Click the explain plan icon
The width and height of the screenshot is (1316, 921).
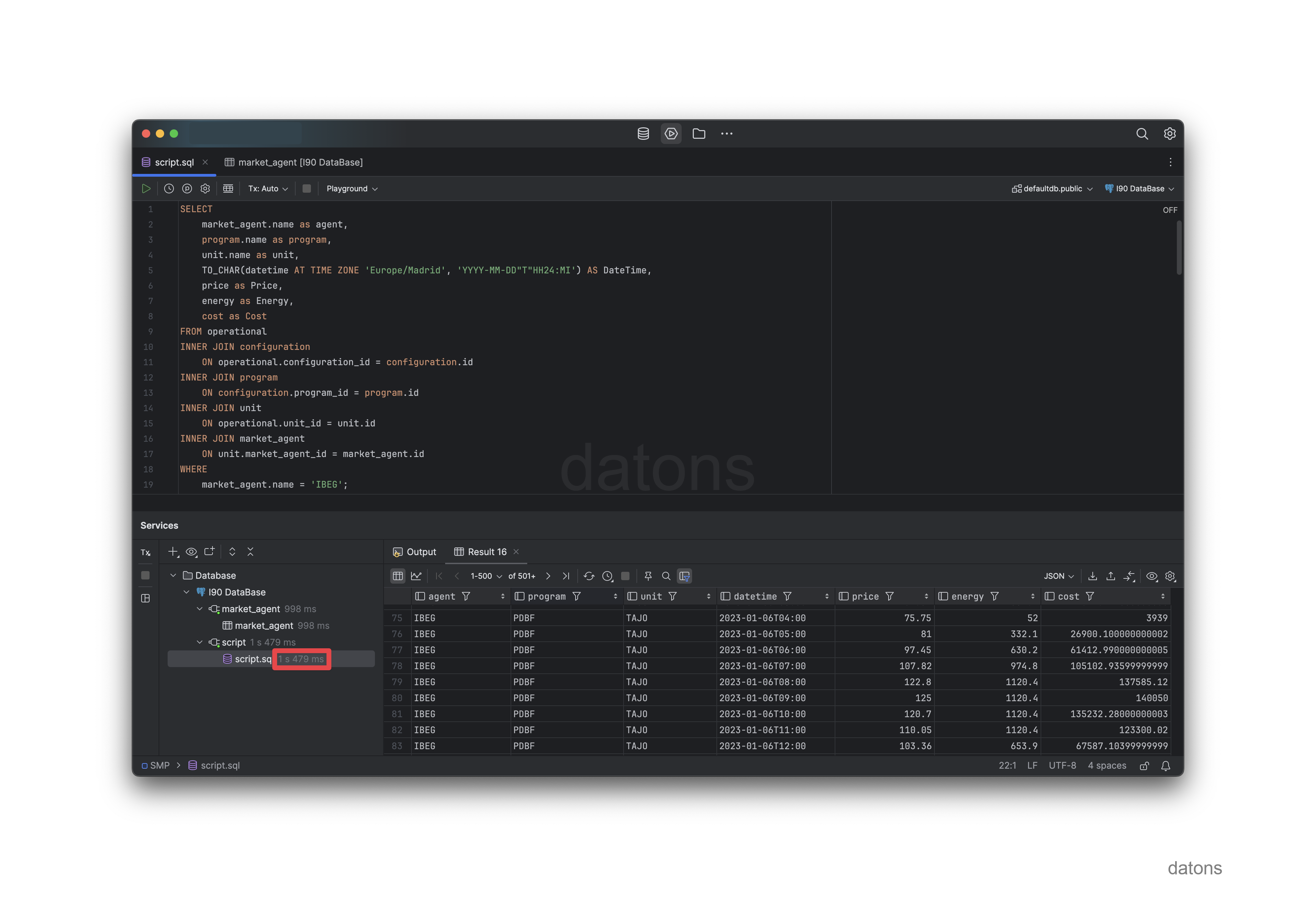tap(187, 189)
